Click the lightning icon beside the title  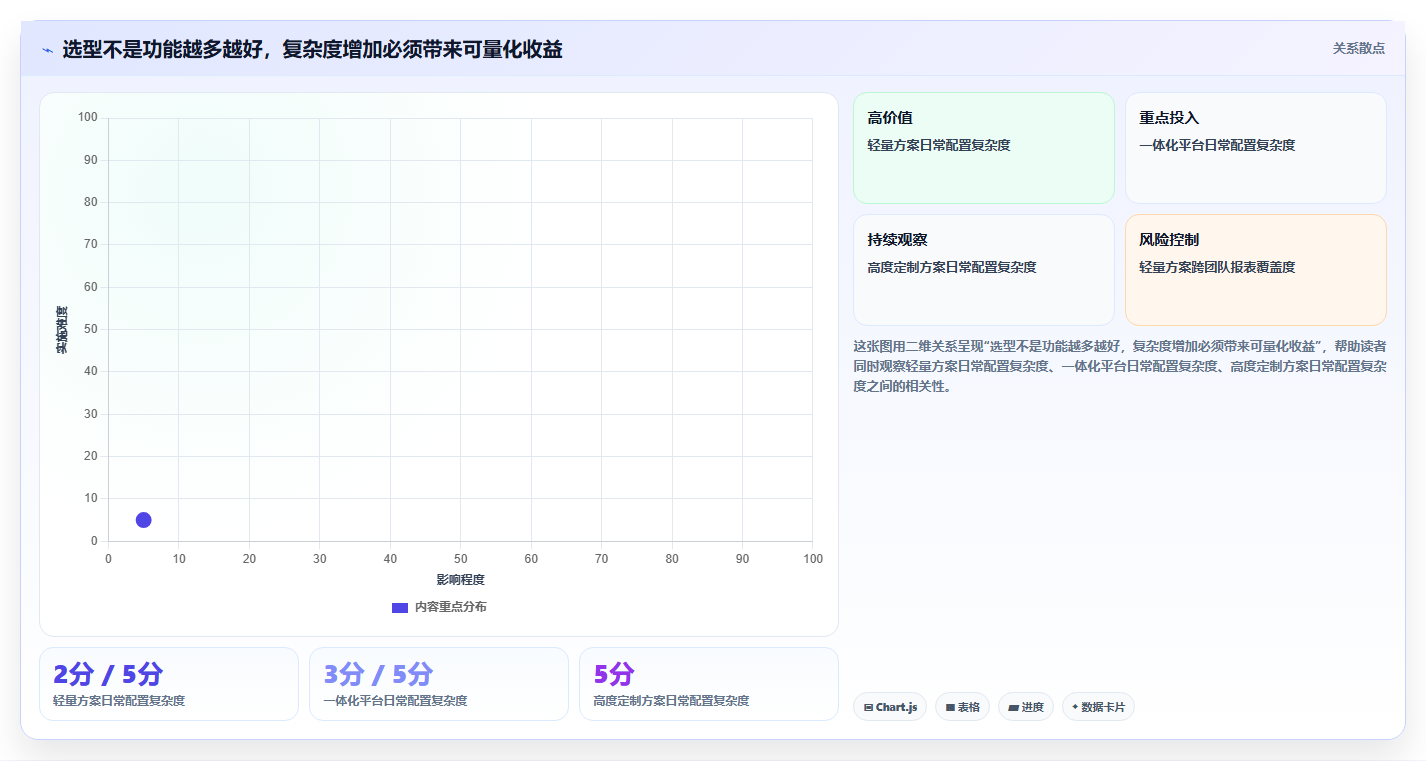click(x=47, y=50)
